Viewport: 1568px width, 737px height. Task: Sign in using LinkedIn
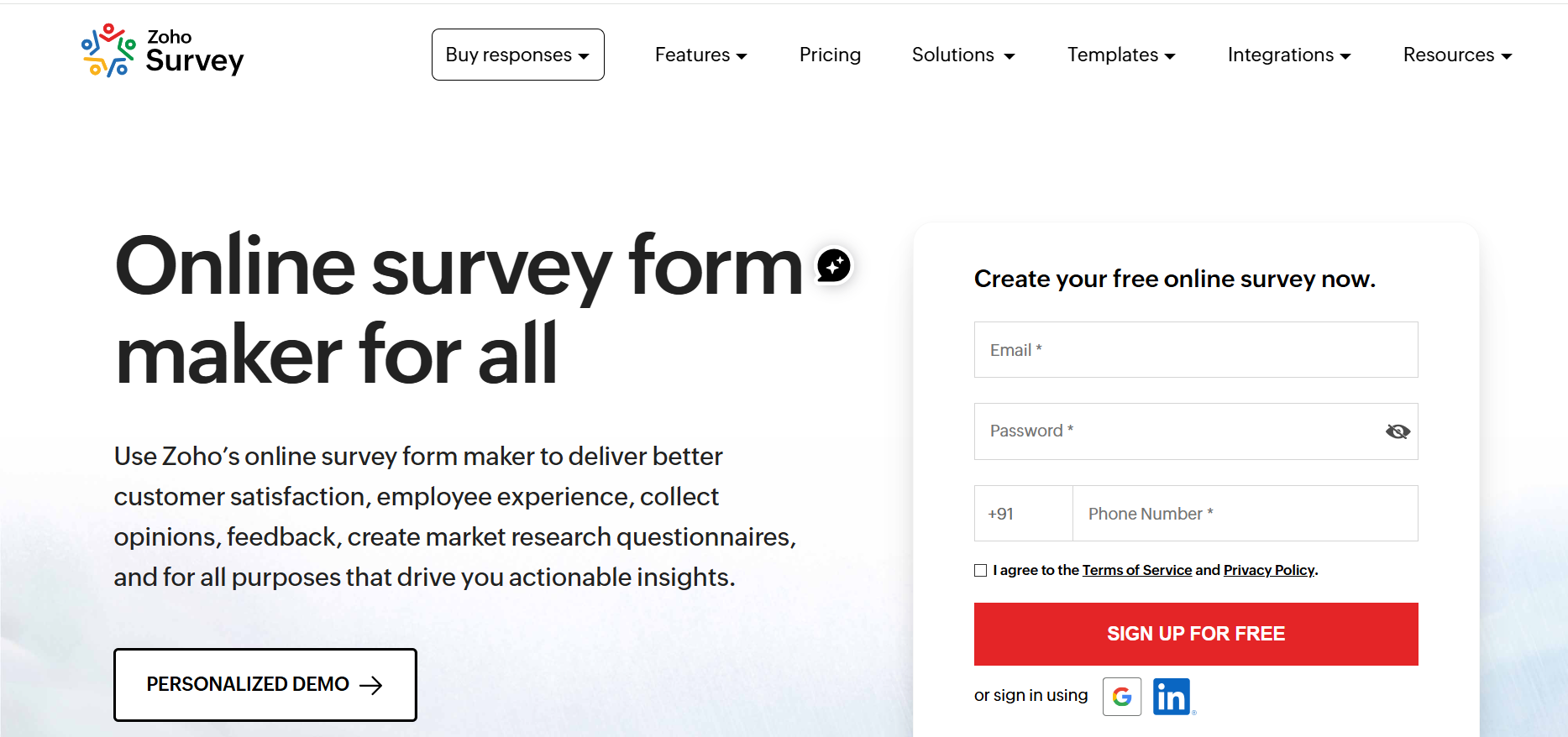[x=1172, y=696]
